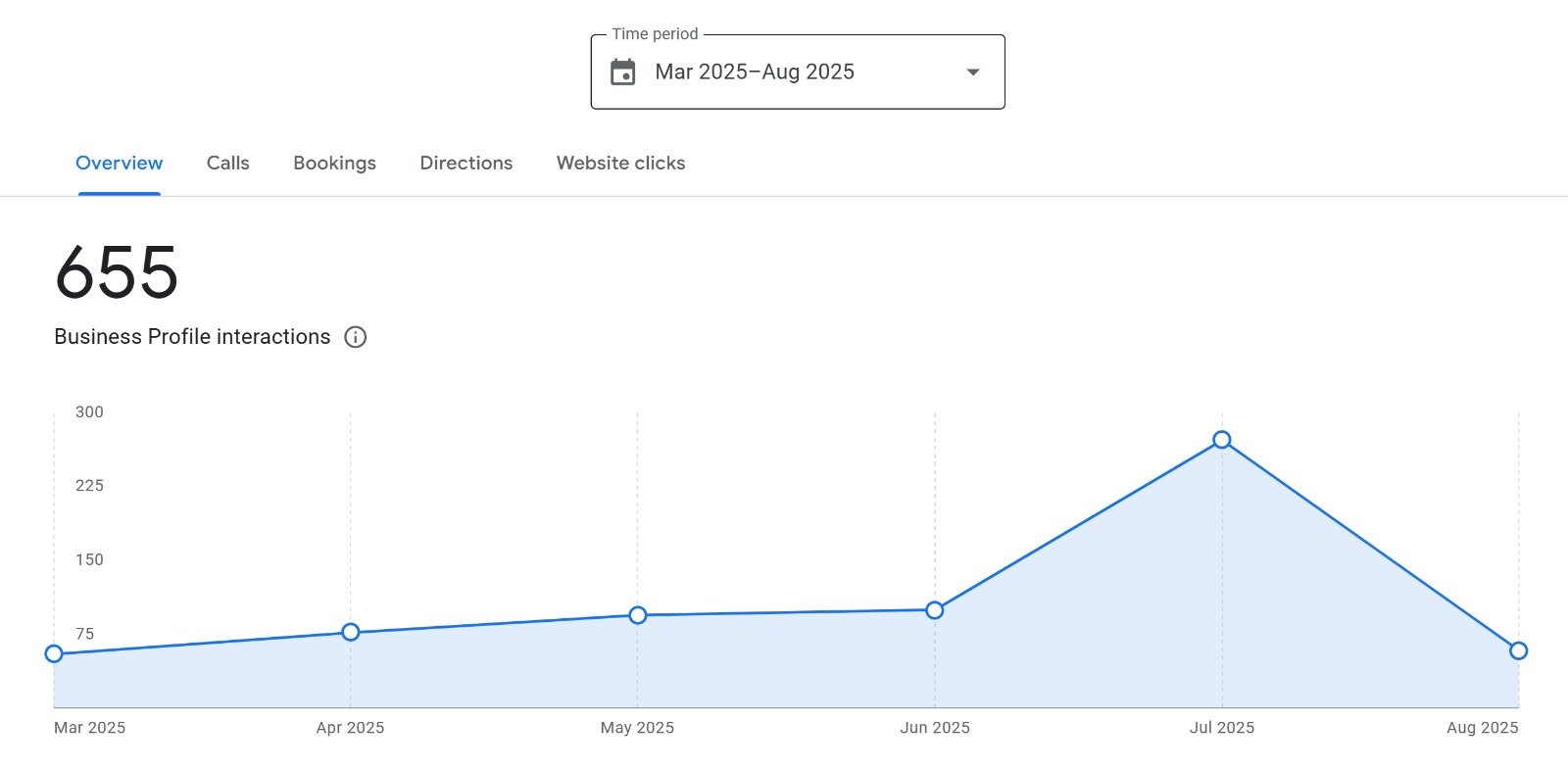Click the Jun 2025 x-axis label
Viewport: 1568px width, 769px height.
935,728
